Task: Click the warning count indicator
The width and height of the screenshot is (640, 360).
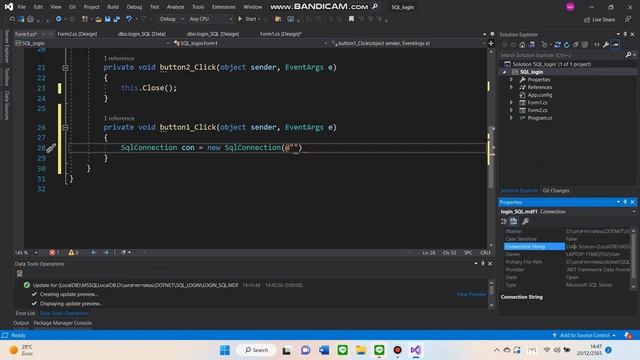Action: (73, 253)
